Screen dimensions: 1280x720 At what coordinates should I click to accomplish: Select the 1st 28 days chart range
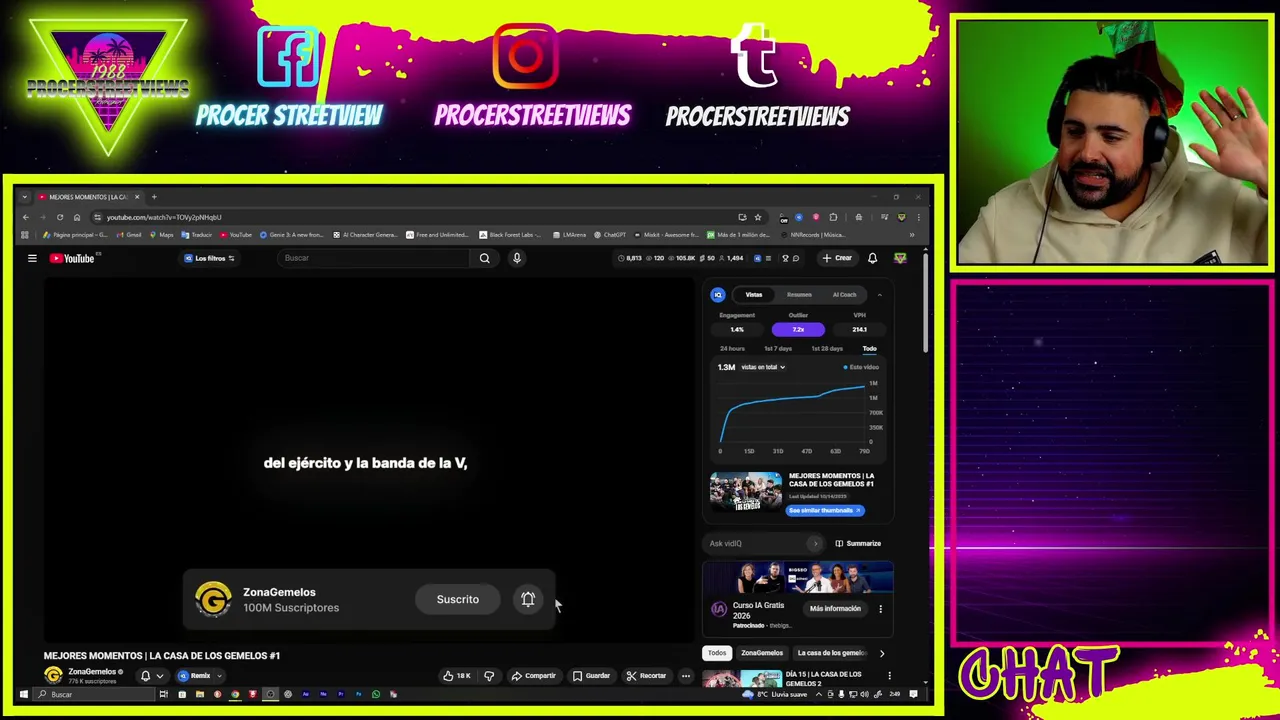click(827, 349)
